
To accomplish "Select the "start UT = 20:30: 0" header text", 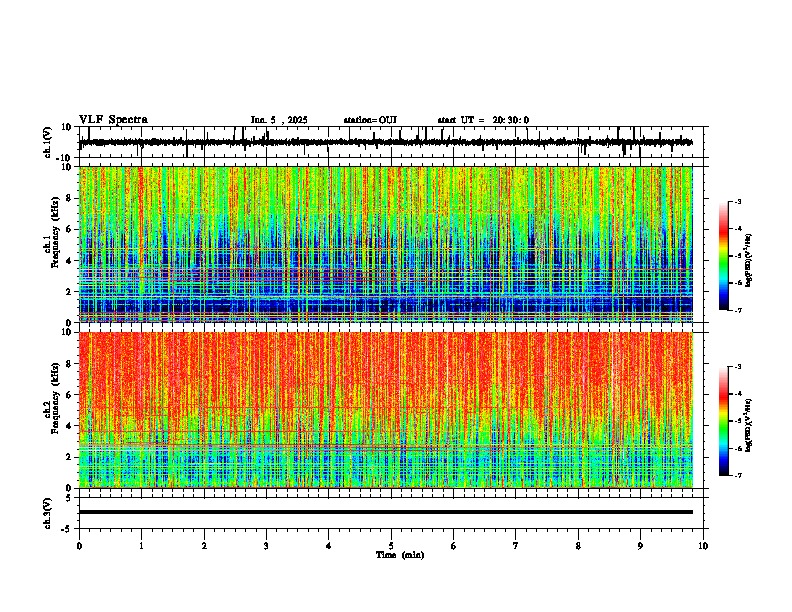I will point(483,120).
